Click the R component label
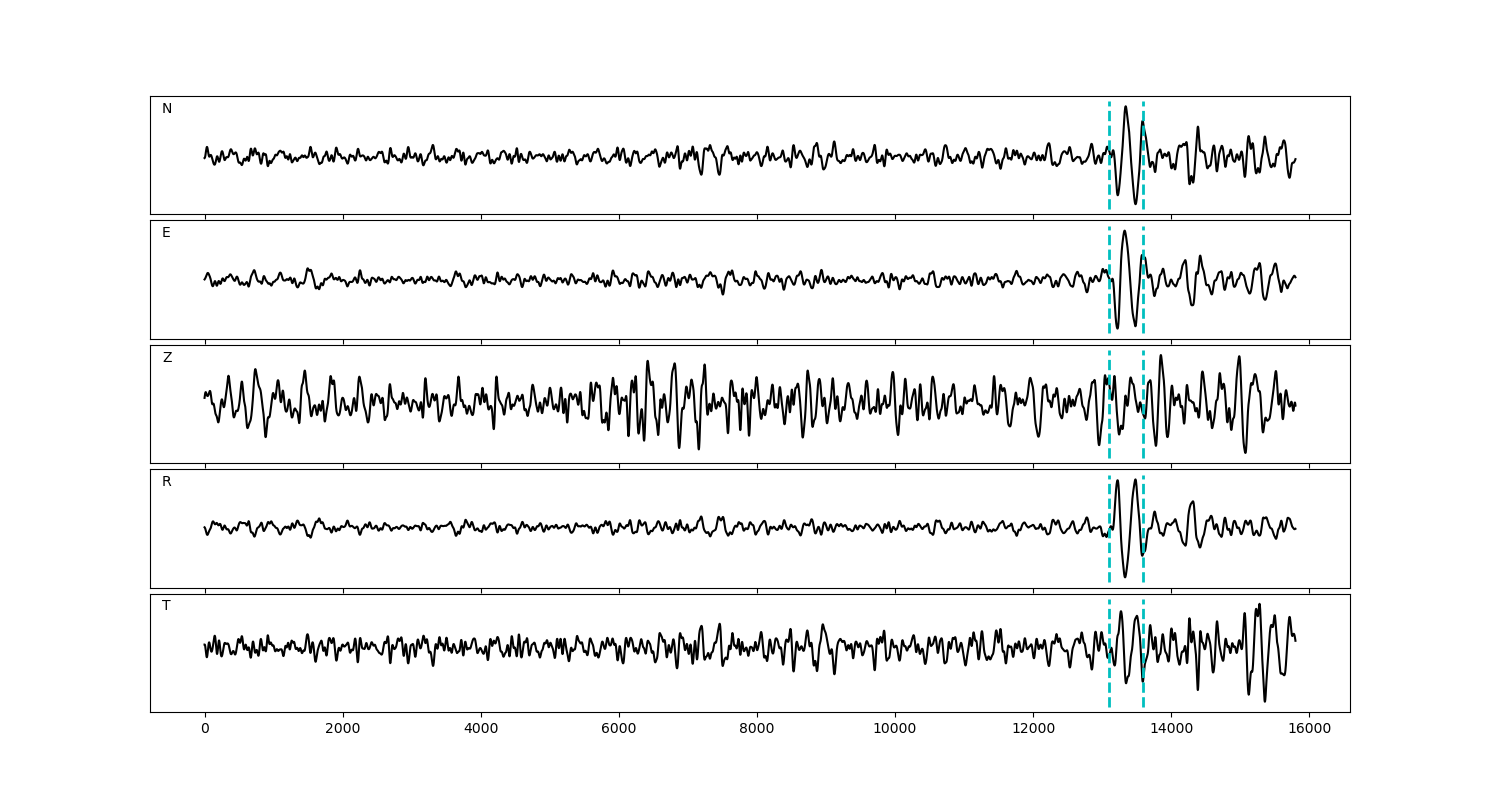This screenshot has width=1500, height=800. pos(167,482)
